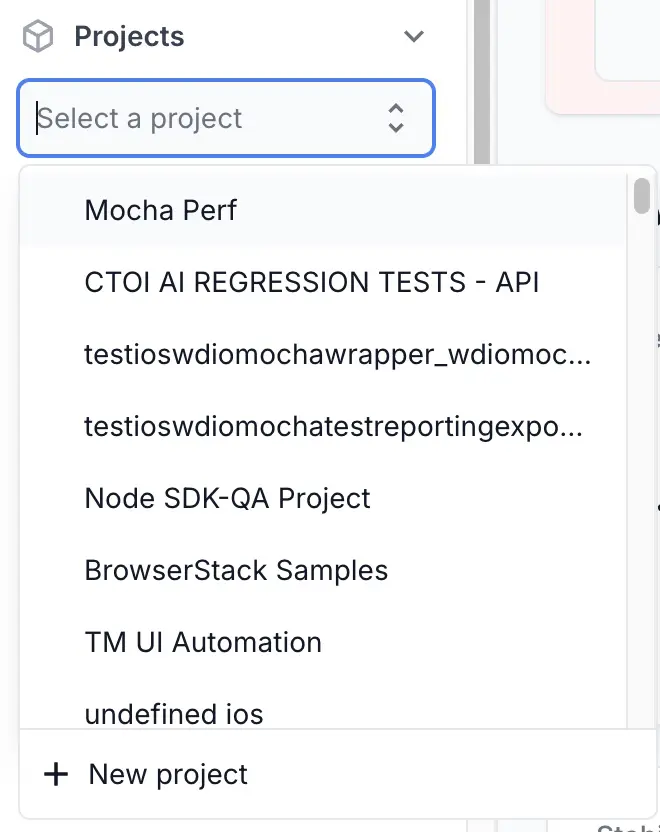Viewport: 660px width, 832px height.
Task: Click the dropdown list scrollbar thumb
Action: 641,196
